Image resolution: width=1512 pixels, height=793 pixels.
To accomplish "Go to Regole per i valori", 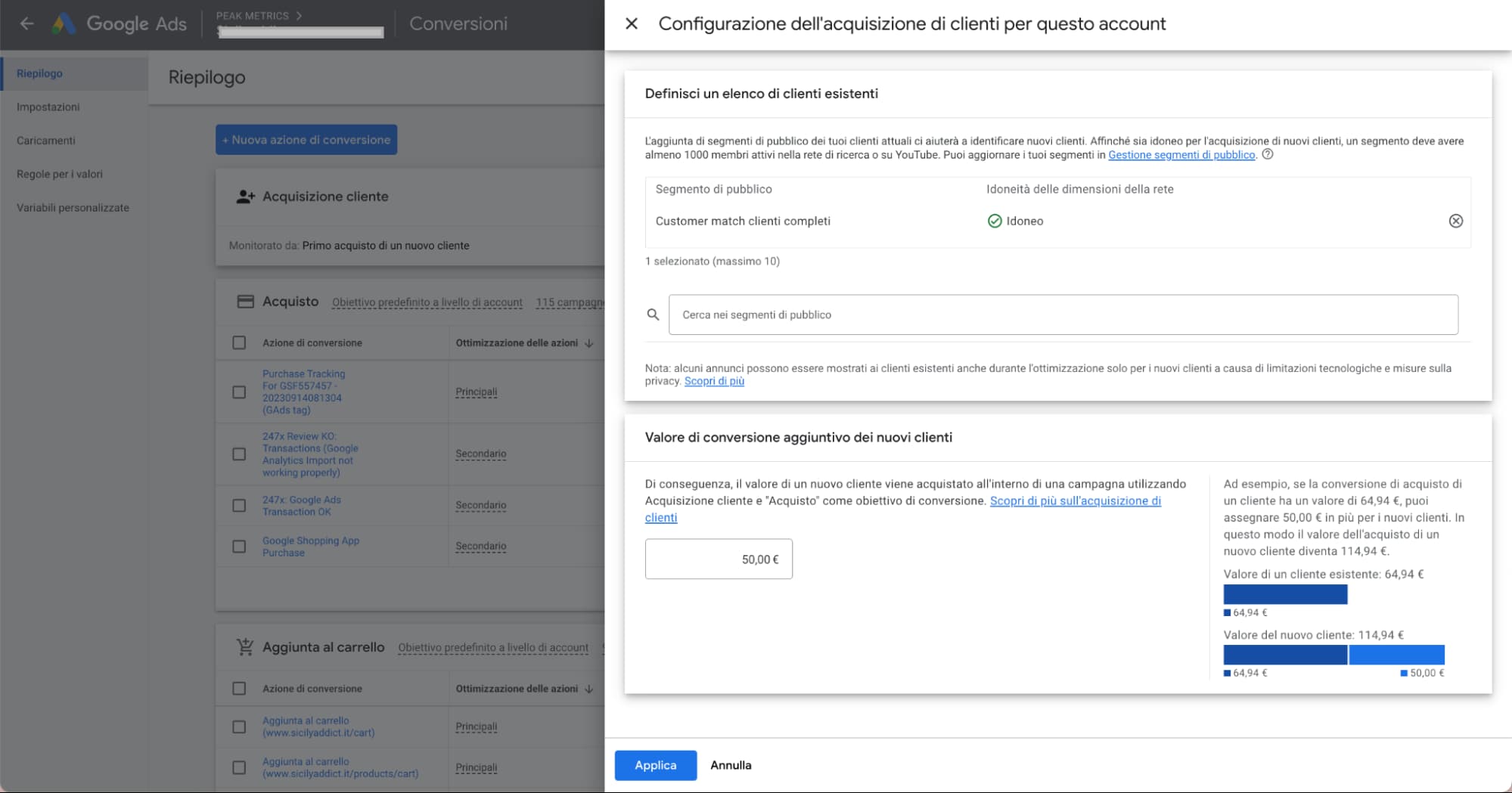I will (59, 174).
